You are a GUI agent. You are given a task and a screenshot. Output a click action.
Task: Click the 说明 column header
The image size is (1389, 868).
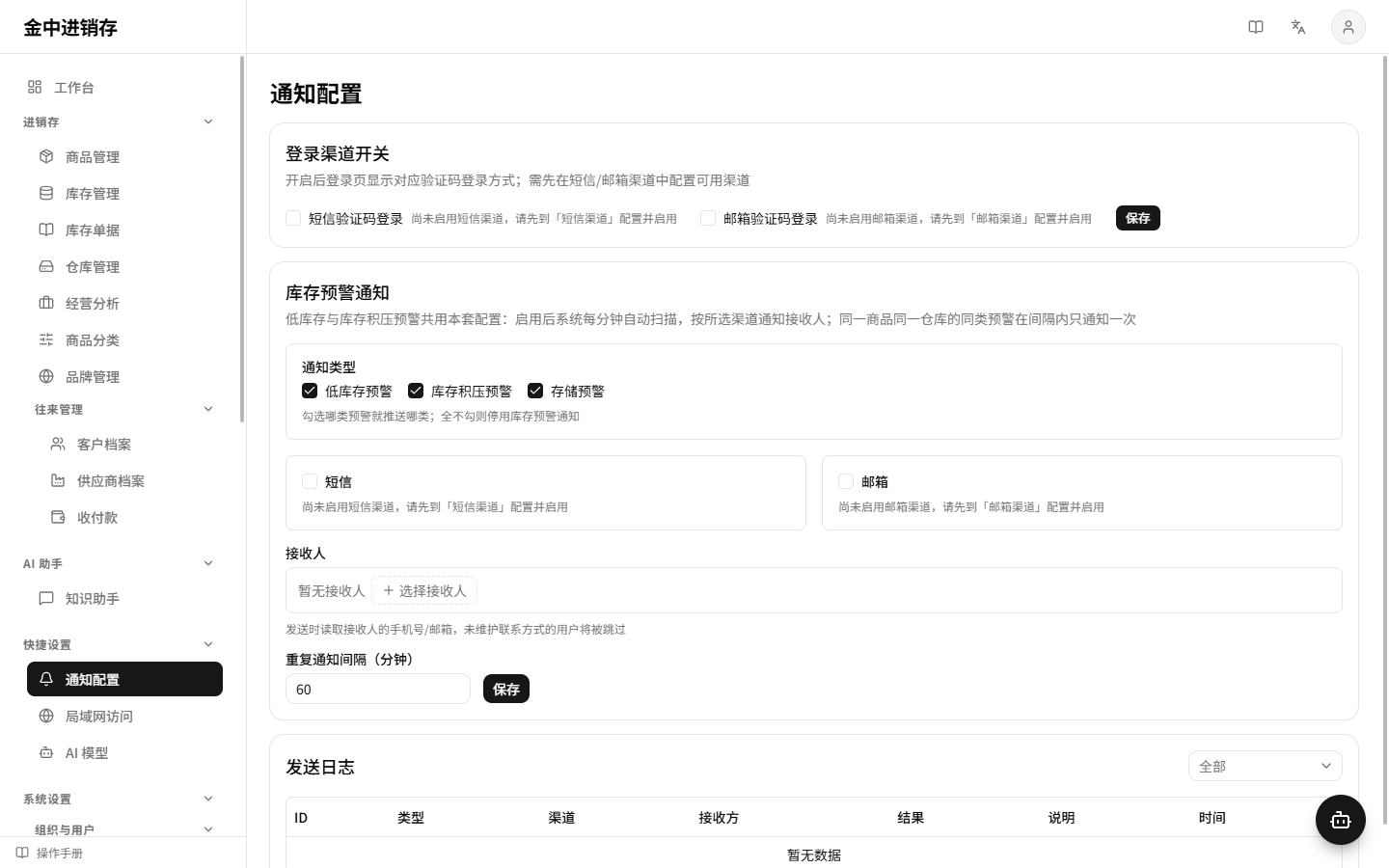(1061, 817)
